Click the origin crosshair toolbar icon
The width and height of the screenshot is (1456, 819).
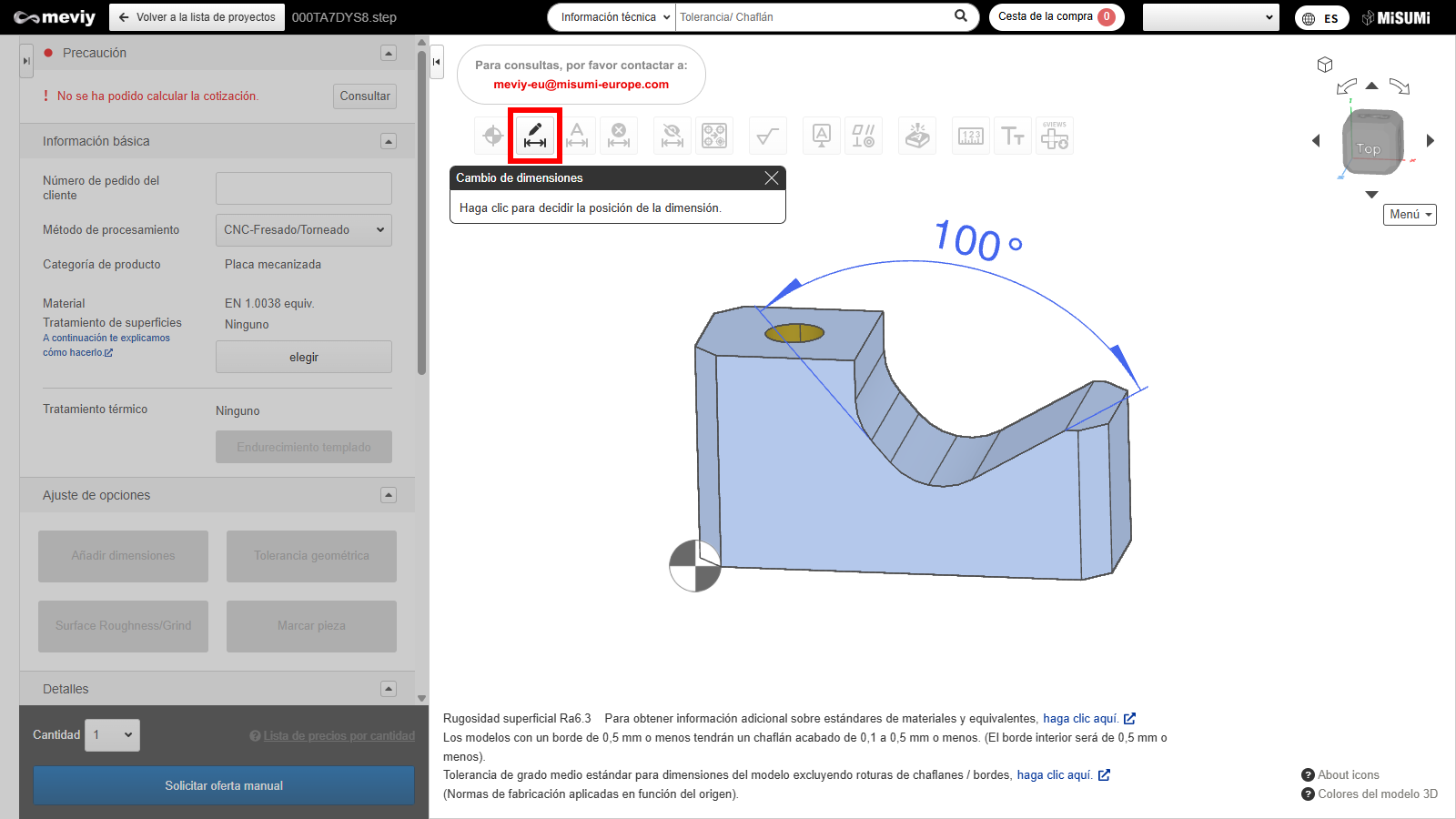(x=492, y=136)
